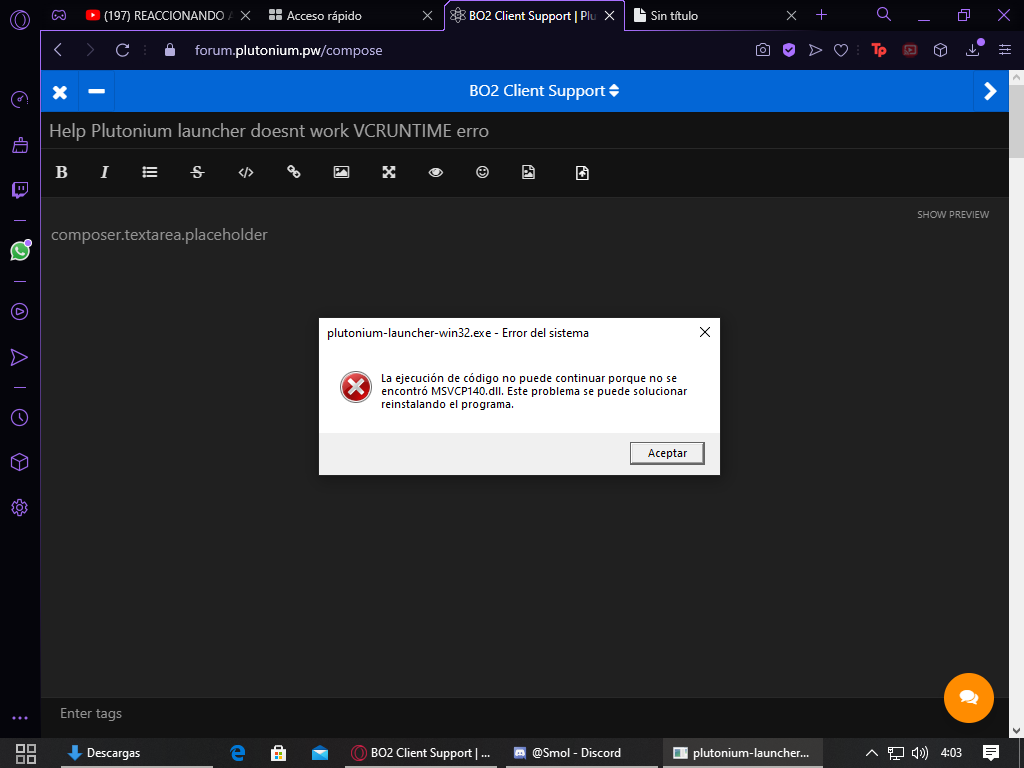Toggle the preview using the eye icon
This screenshot has width=1024, height=768.
coord(436,172)
